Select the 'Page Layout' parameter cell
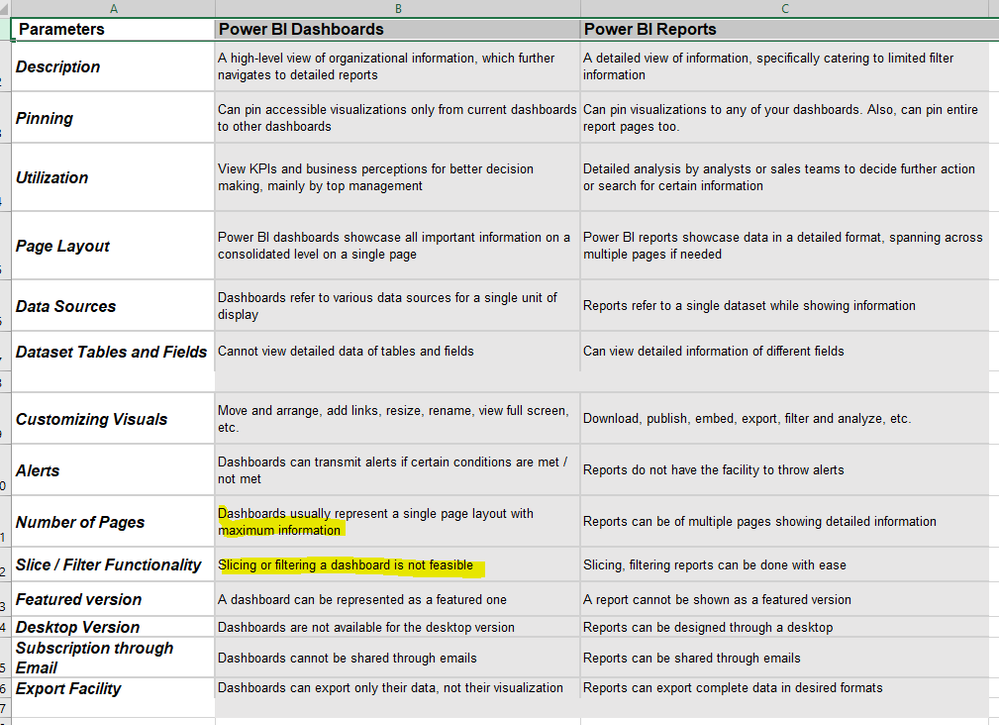Viewport: 999px width, 725px height. point(113,245)
